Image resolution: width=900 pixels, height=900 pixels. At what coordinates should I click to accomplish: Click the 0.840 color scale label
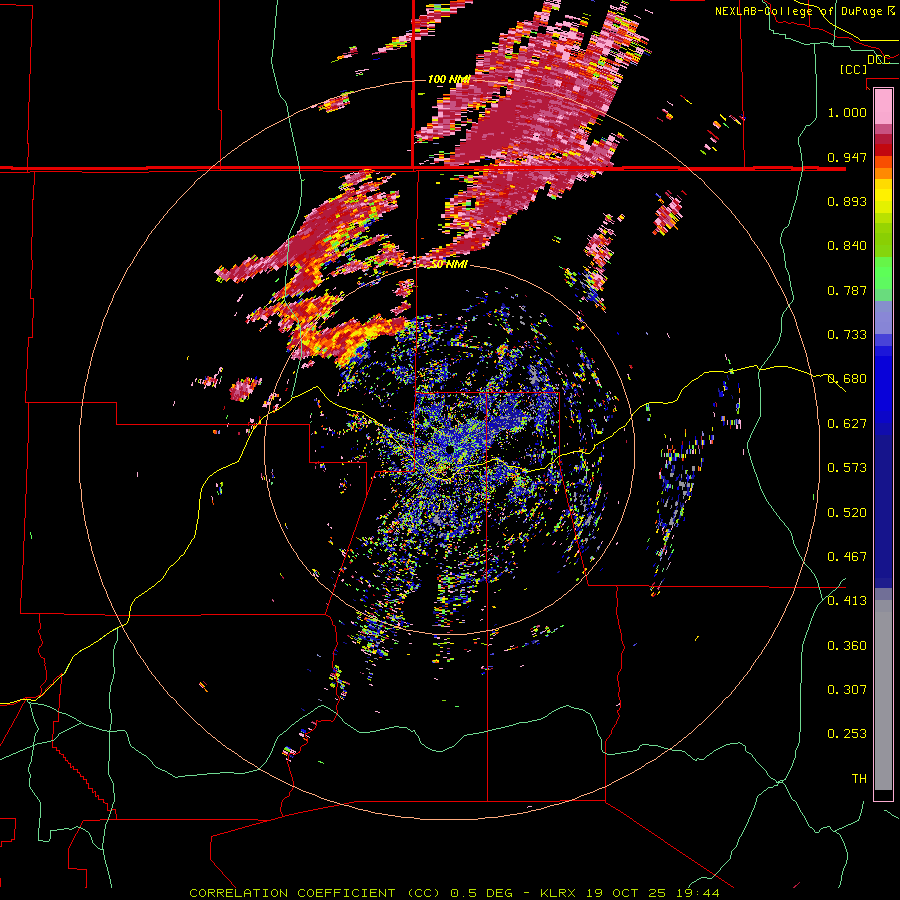847,246
